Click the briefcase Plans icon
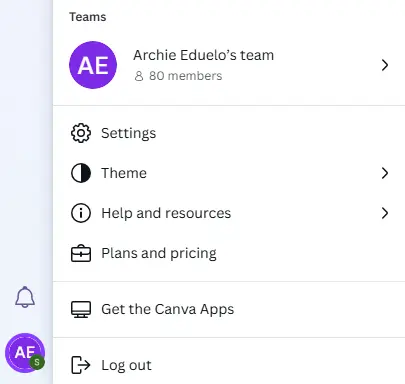The image size is (405, 384). (81, 253)
